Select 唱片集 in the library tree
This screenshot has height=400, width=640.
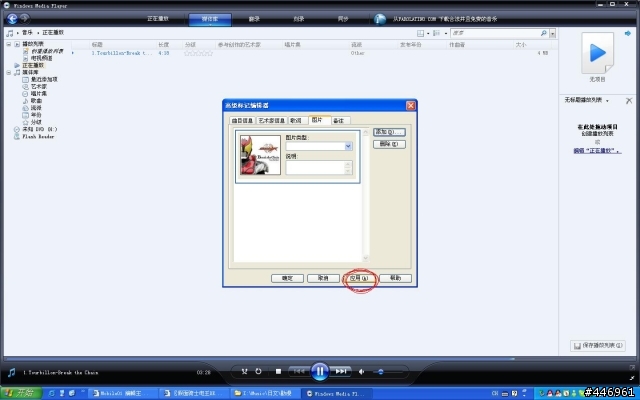[39, 93]
